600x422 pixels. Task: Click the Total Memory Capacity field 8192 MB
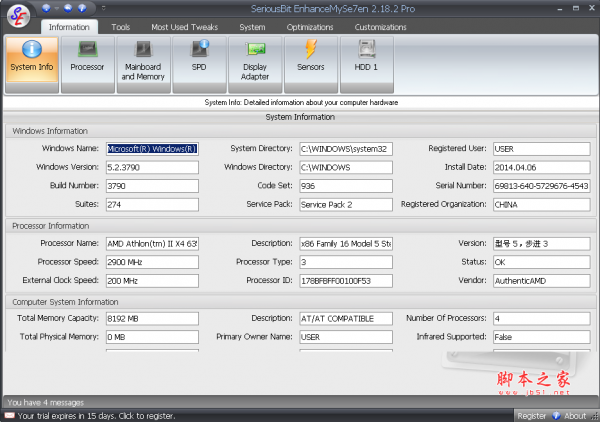(x=152, y=318)
